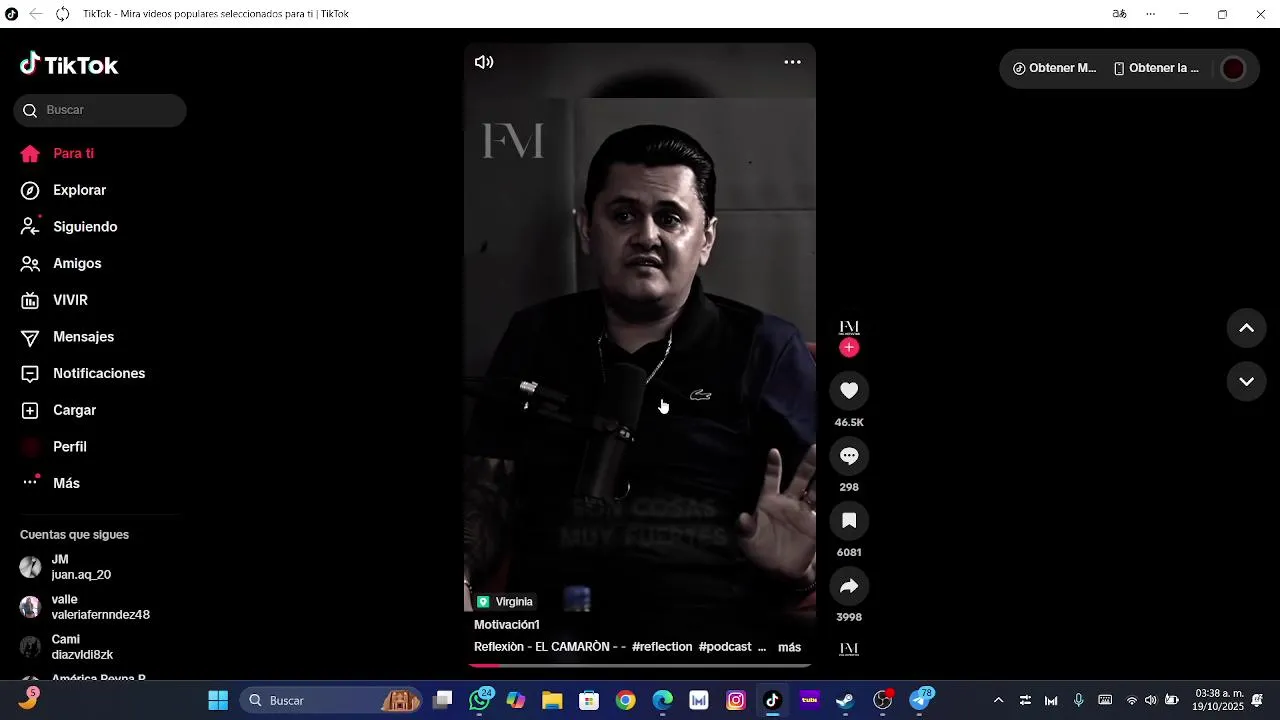Open the Windows Start menu
The height and width of the screenshot is (720, 1280).
(218, 700)
